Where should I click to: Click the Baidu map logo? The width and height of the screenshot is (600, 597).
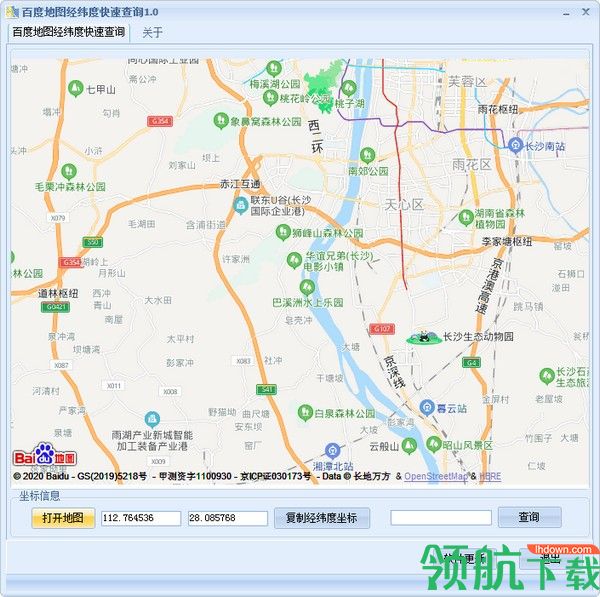(x=45, y=454)
